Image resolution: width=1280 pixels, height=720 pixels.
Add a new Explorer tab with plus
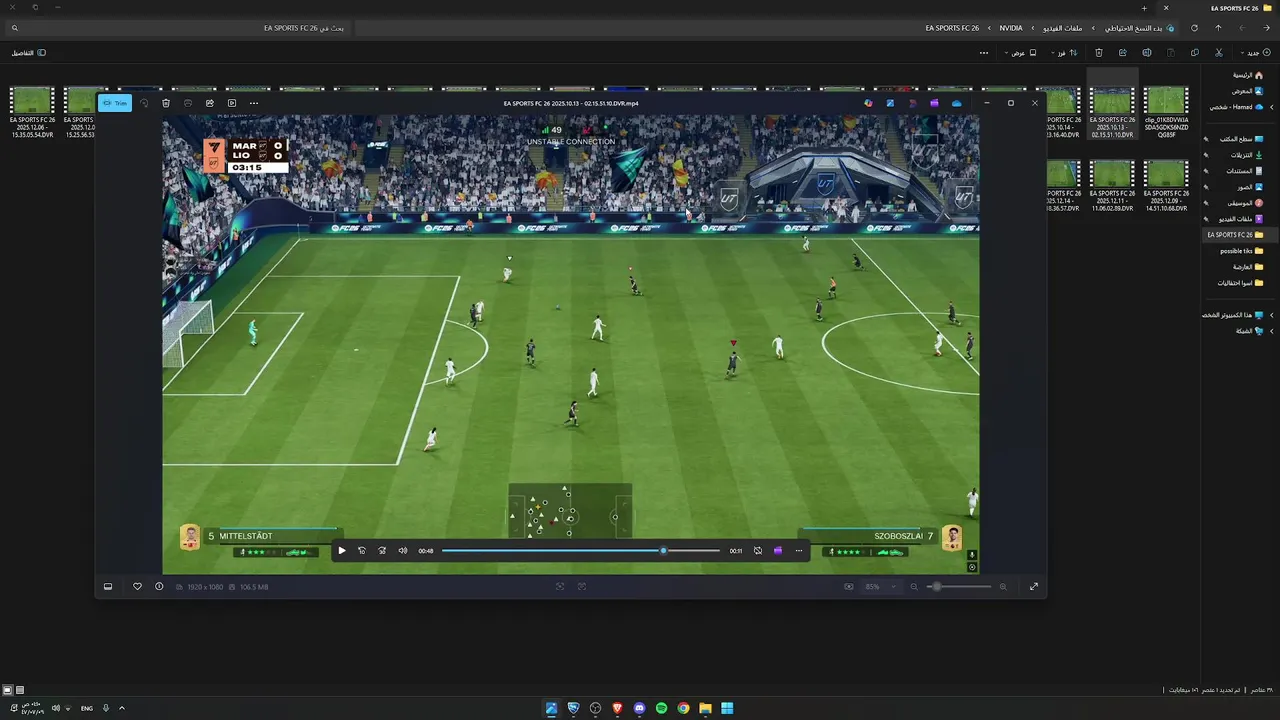(x=1144, y=8)
